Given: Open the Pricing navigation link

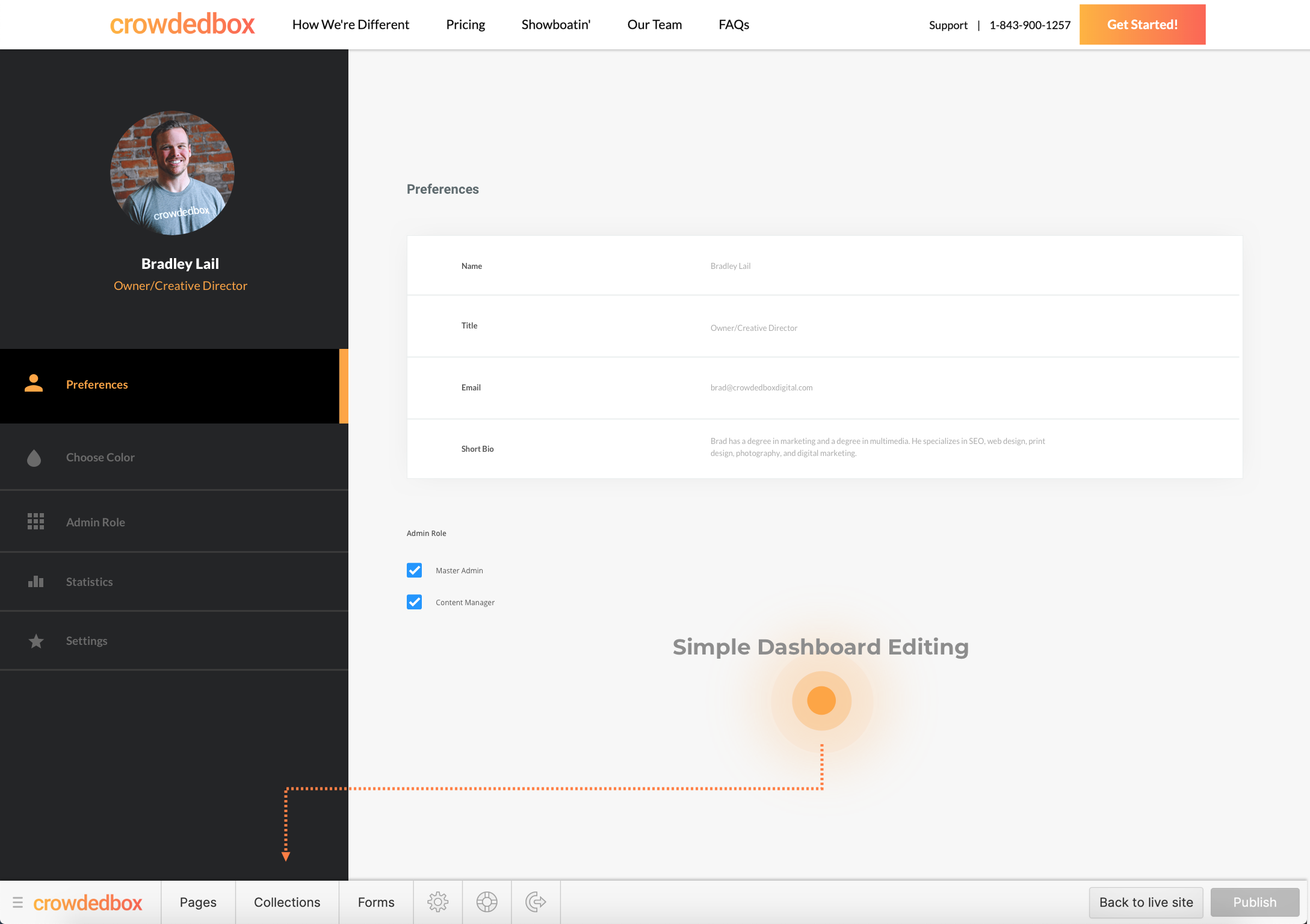Looking at the screenshot, I should tap(465, 25).
